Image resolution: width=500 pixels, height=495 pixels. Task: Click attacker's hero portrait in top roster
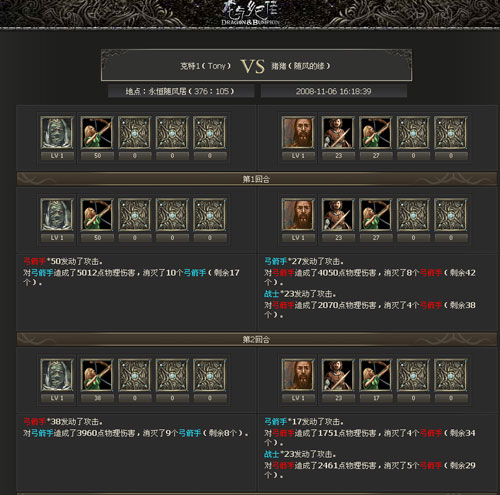click(57, 133)
